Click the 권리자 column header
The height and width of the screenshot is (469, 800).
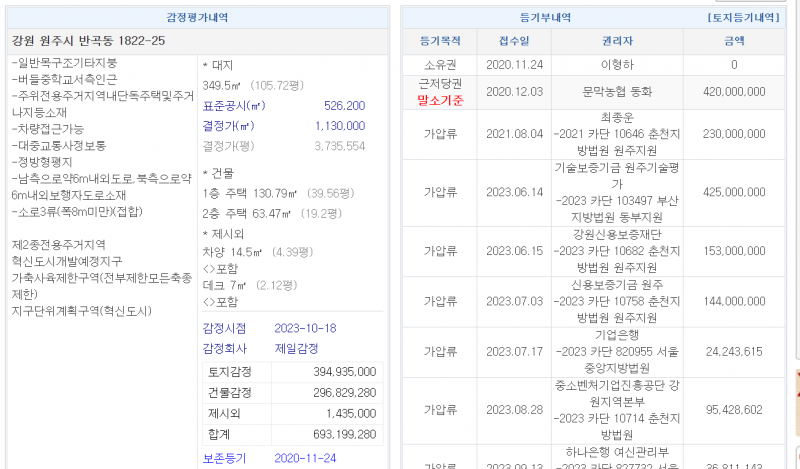click(x=616, y=41)
